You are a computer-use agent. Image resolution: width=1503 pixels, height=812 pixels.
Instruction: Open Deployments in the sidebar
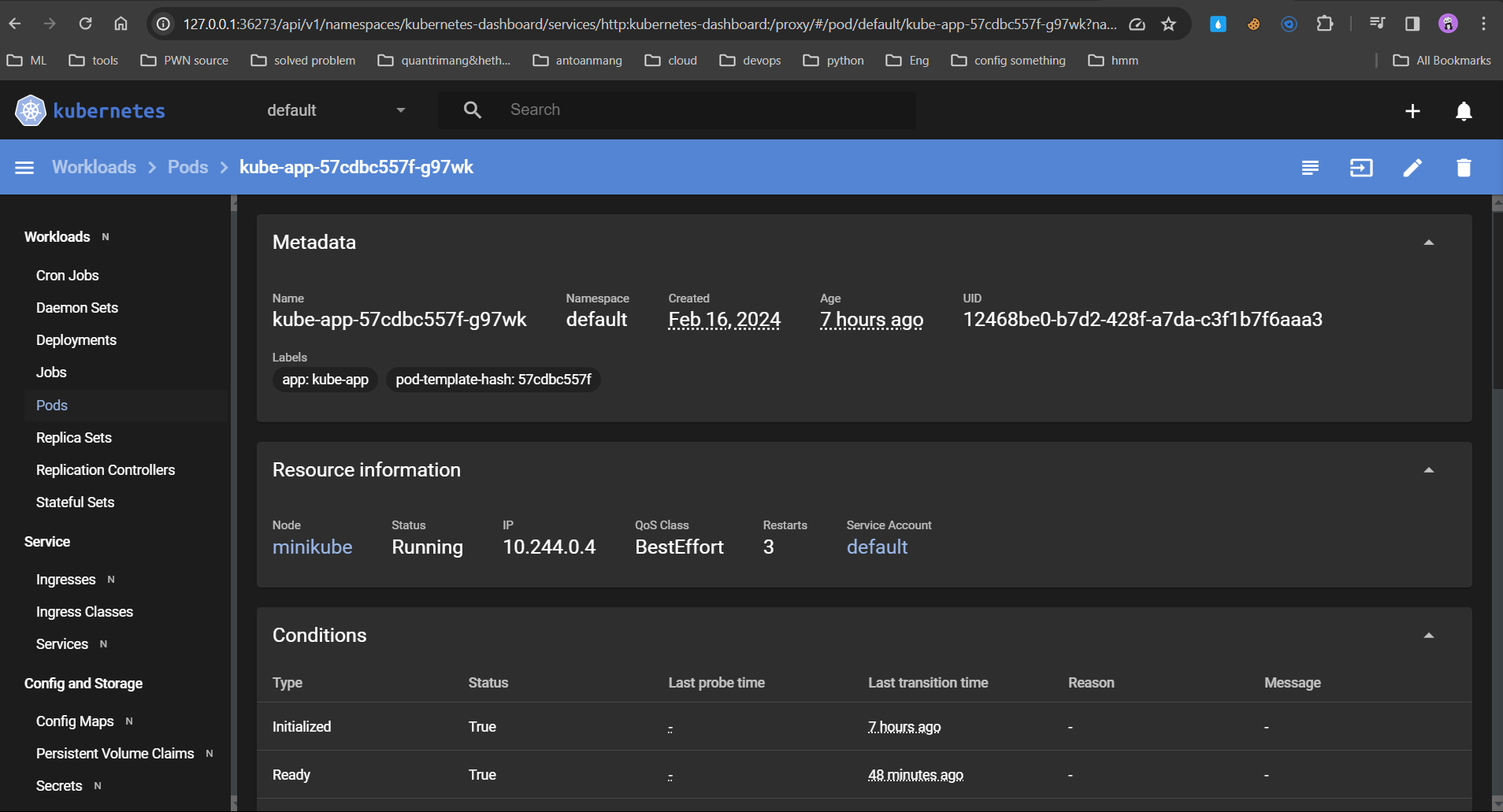pyautogui.click(x=76, y=340)
